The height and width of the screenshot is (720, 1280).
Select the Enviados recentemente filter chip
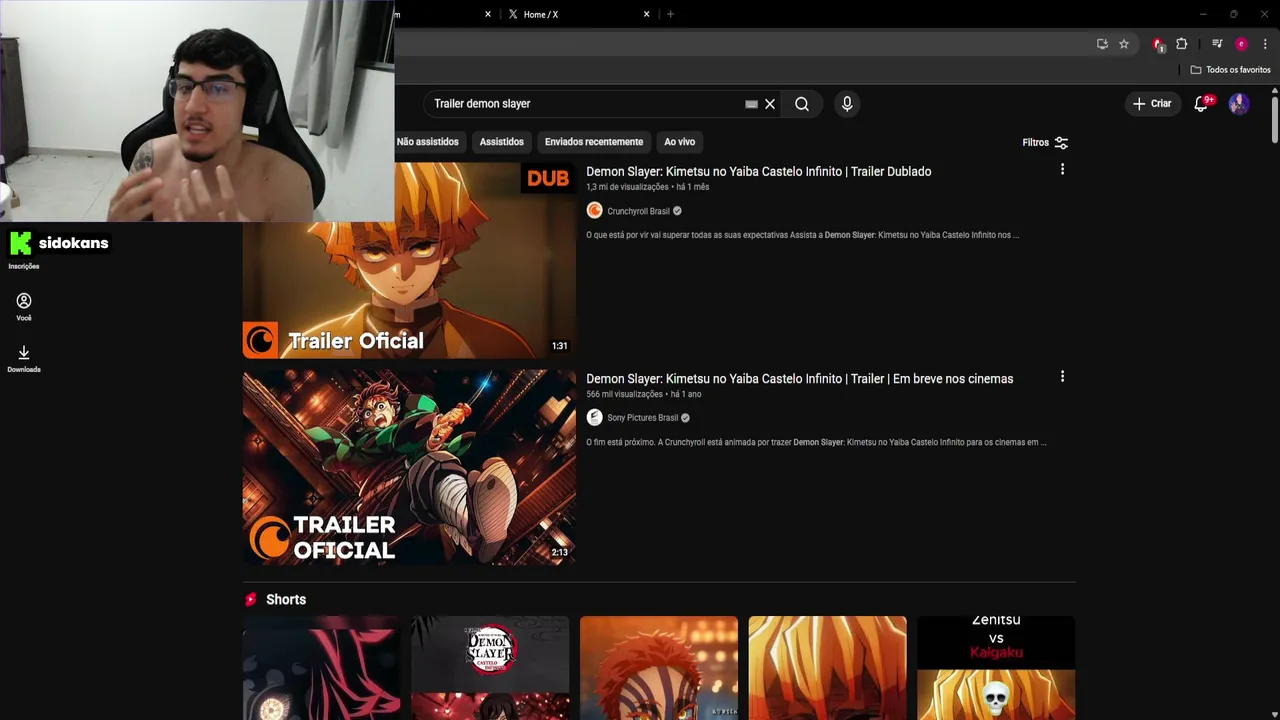point(594,142)
